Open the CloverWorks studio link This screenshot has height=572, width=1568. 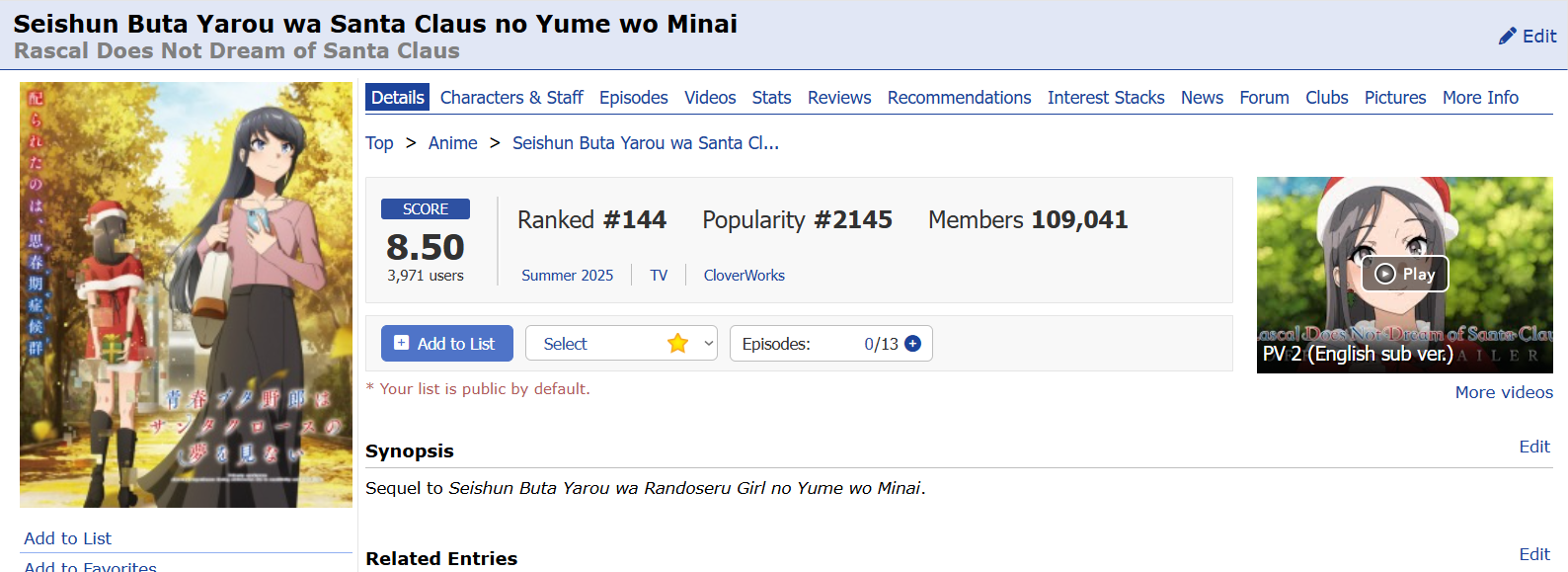745,276
